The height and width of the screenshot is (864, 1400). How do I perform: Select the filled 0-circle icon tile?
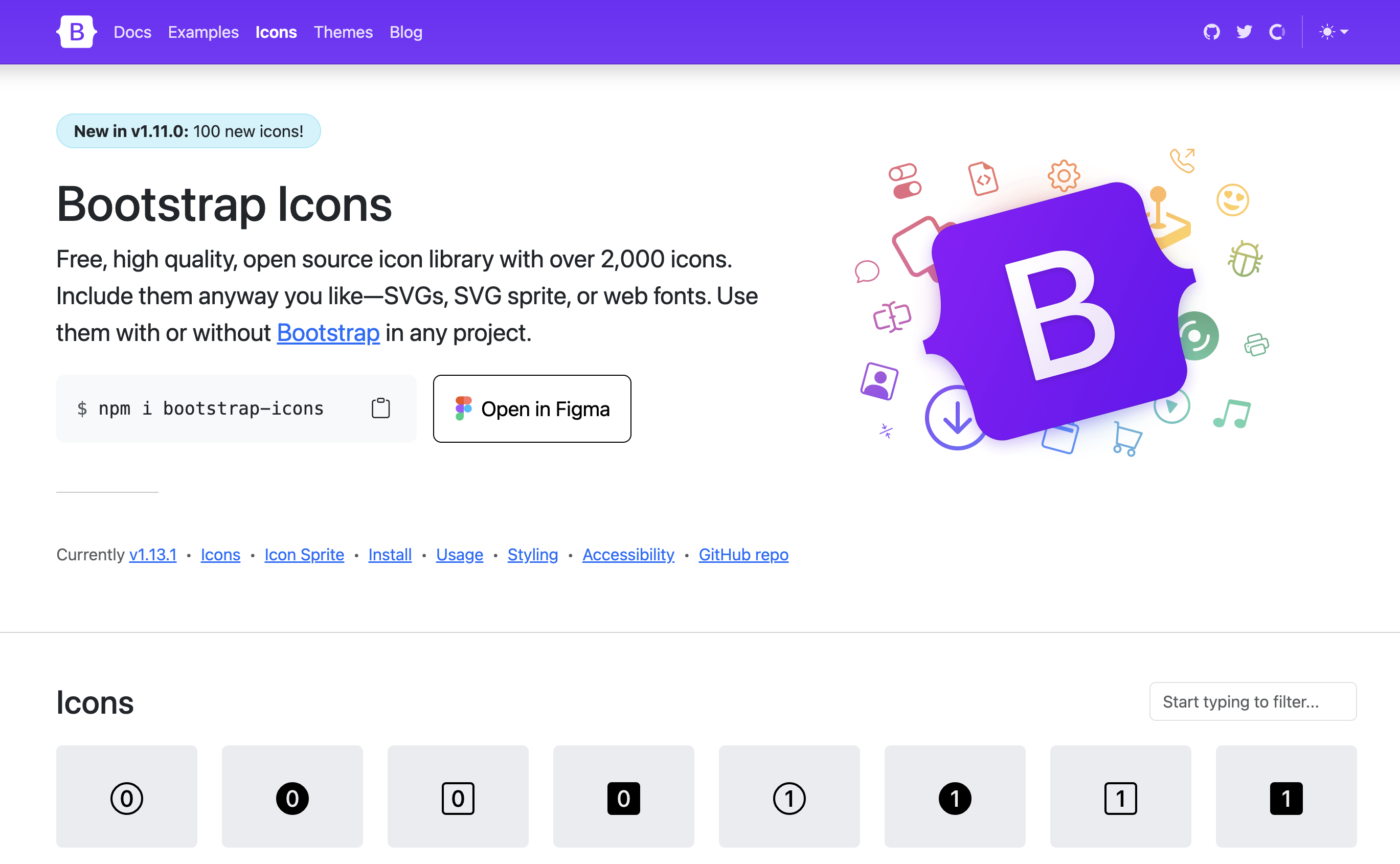tap(292, 797)
